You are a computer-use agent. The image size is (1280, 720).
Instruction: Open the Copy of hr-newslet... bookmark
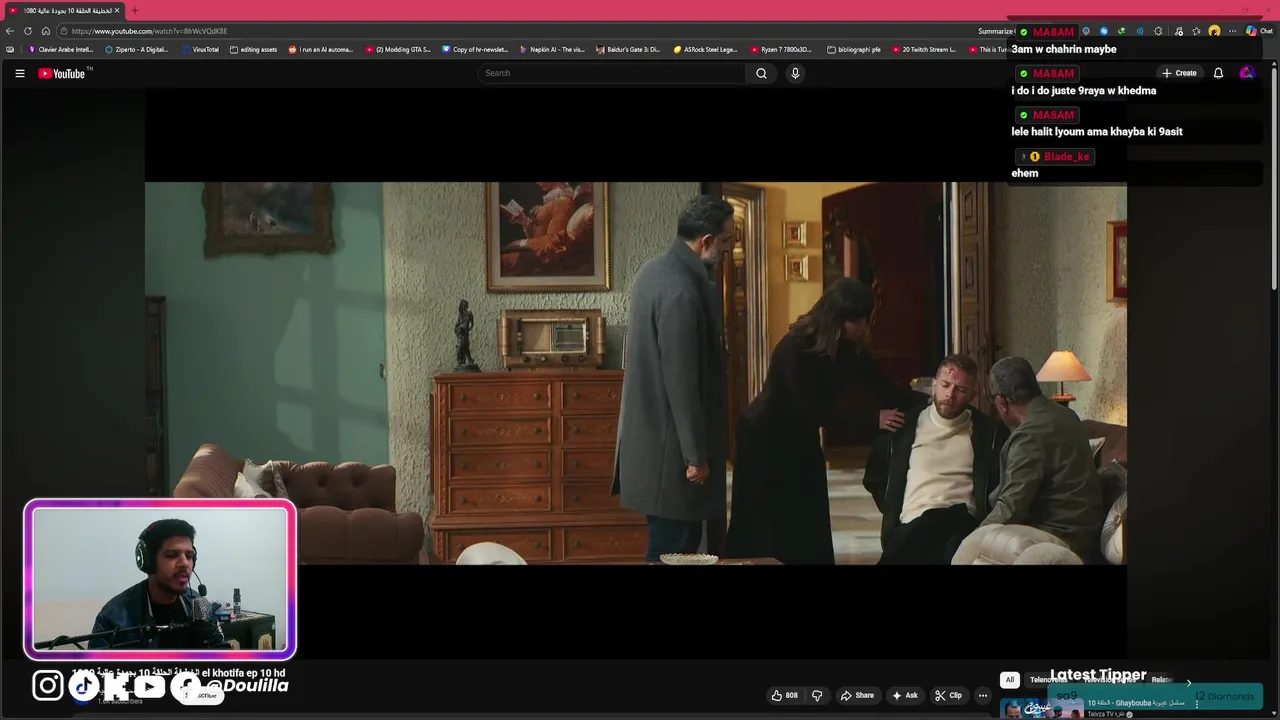point(475,49)
